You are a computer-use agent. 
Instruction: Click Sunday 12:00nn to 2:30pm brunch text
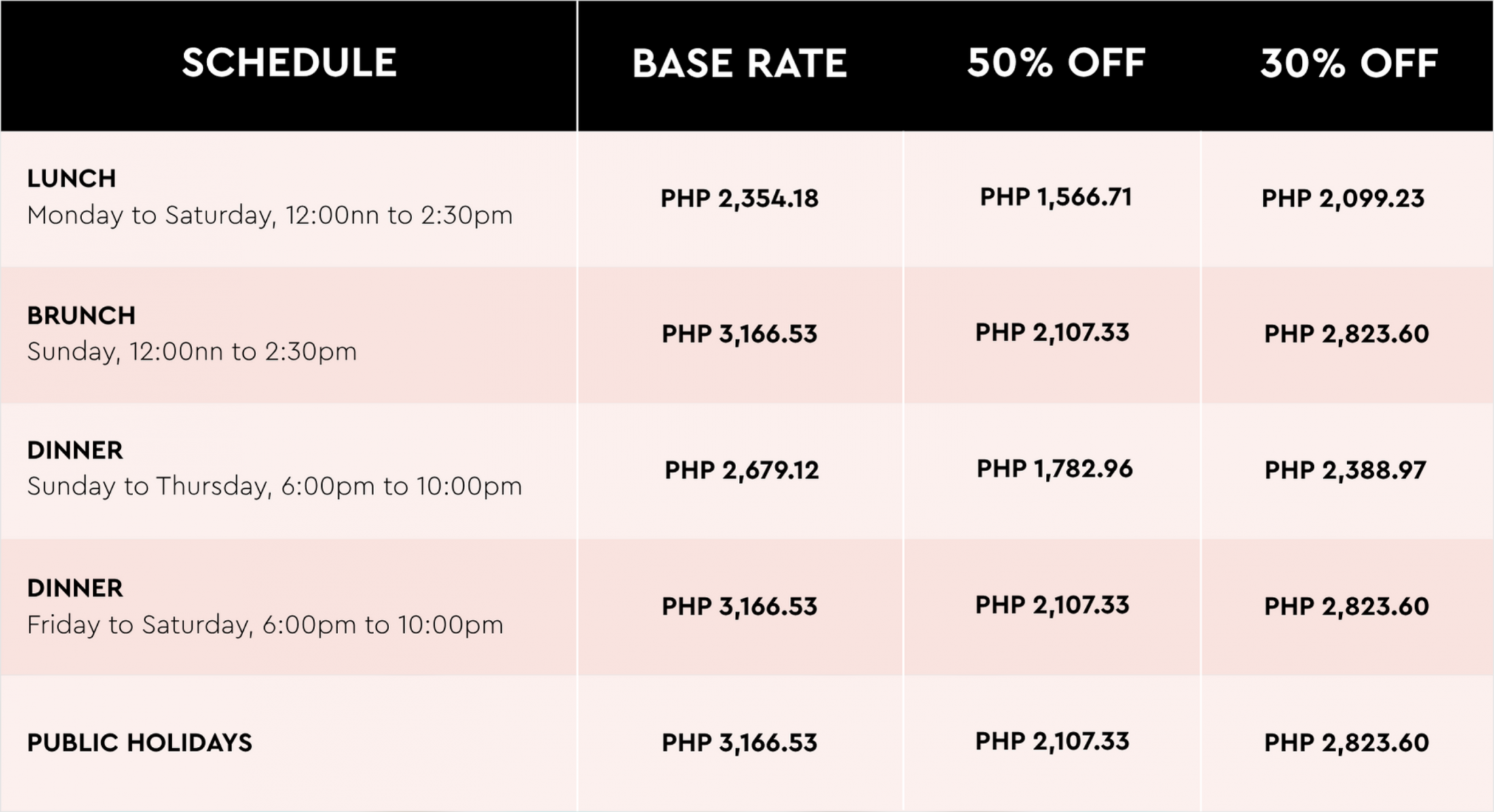192,352
